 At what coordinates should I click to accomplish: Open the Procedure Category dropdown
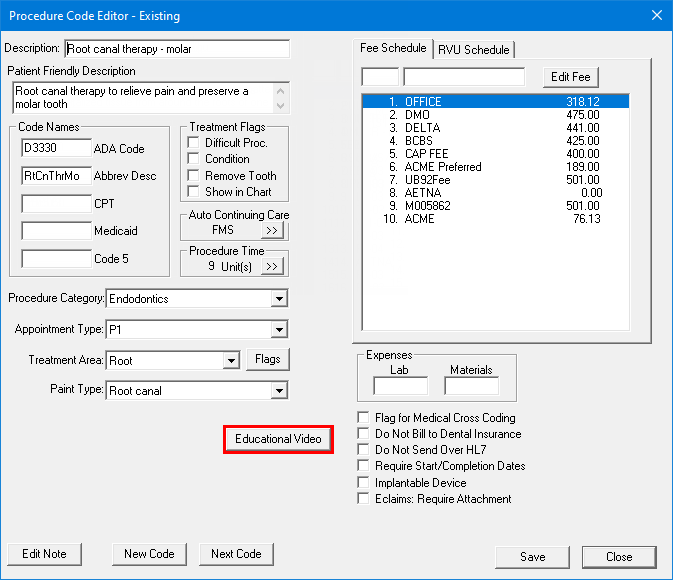[x=278, y=299]
